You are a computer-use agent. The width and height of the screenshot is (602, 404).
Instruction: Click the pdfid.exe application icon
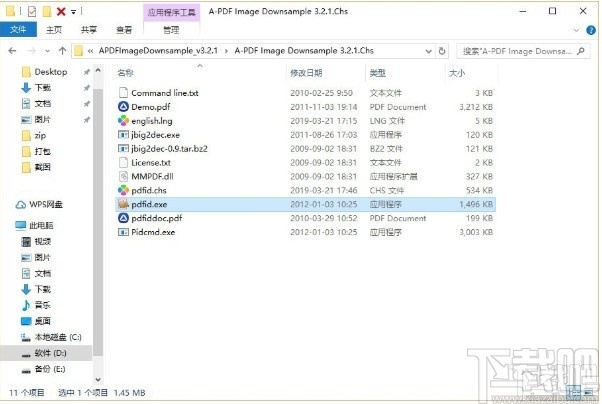[123, 204]
